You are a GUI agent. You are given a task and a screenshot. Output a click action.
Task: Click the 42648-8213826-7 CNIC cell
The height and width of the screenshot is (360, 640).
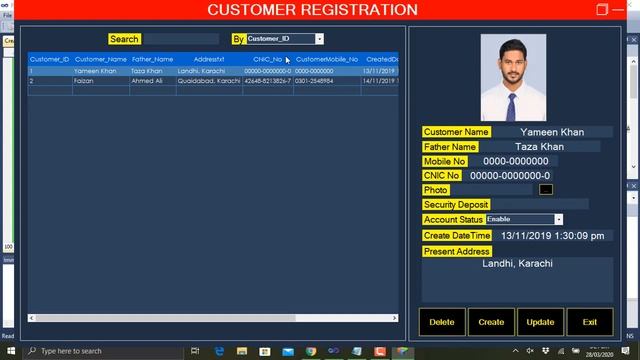tap(267, 81)
